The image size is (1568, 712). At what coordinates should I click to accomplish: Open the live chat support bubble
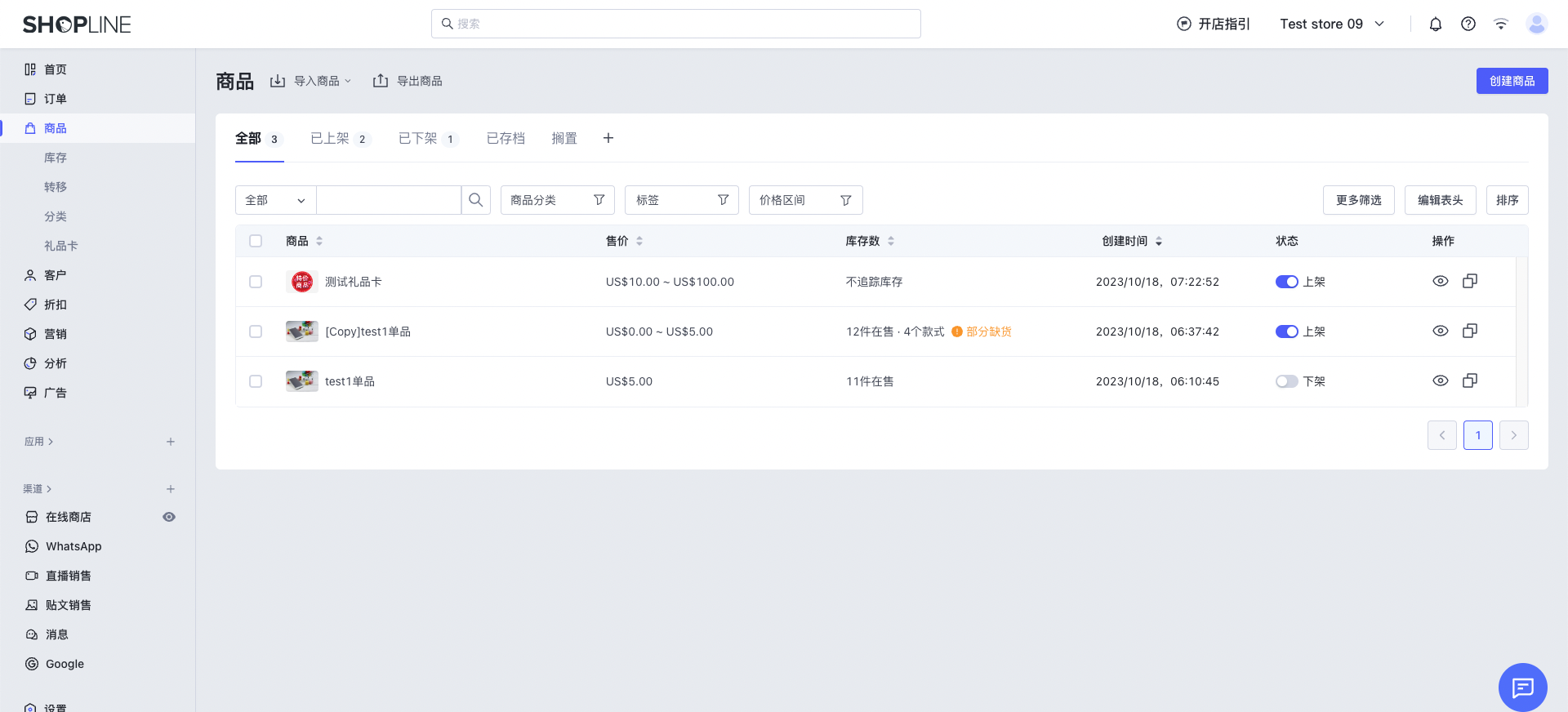1521,687
